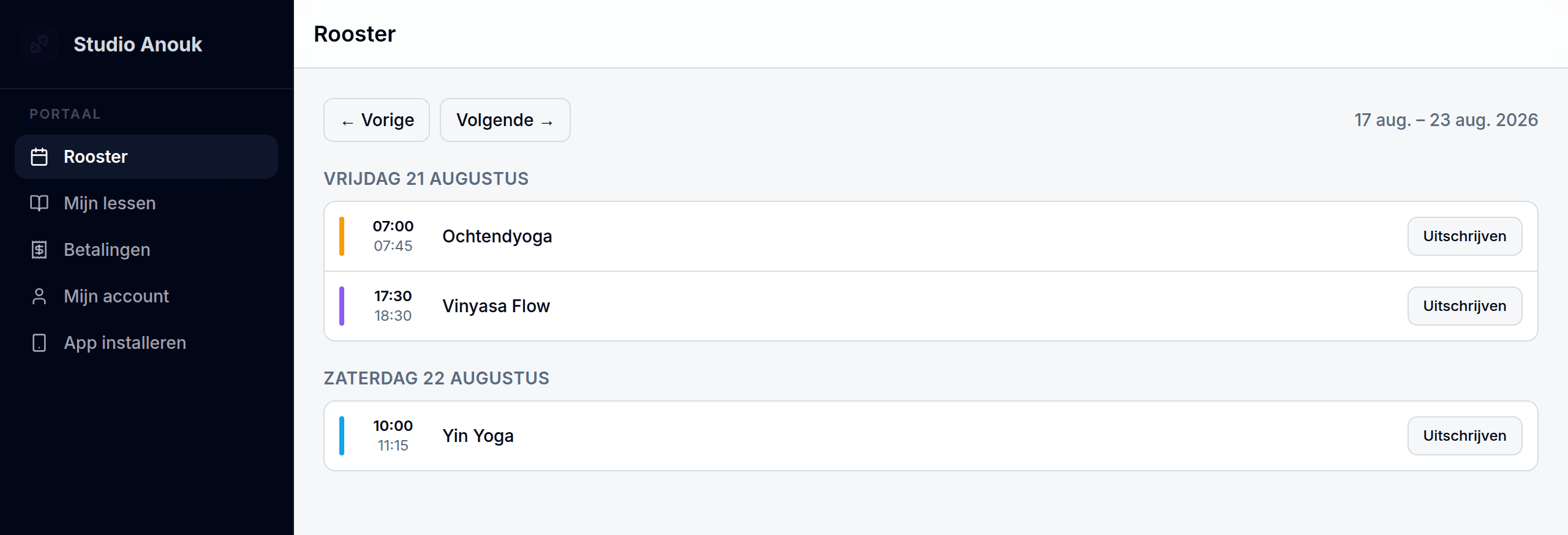The height and width of the screenshot is (535, 1568).
Task: Click the Studio Anouk logo icon
Action: click(x=39, y=44)
